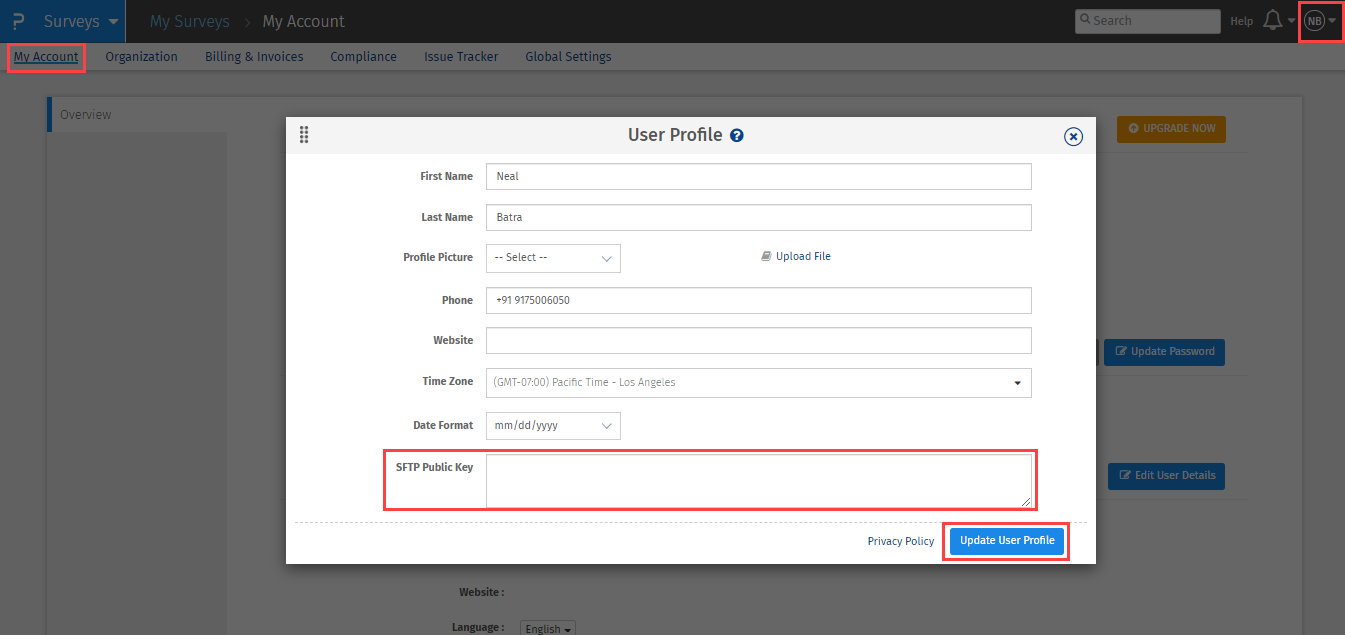Open the Issue Tracker tab
Image resolution: width=1345 pixels, height=635 pixels.
(461, 57)
